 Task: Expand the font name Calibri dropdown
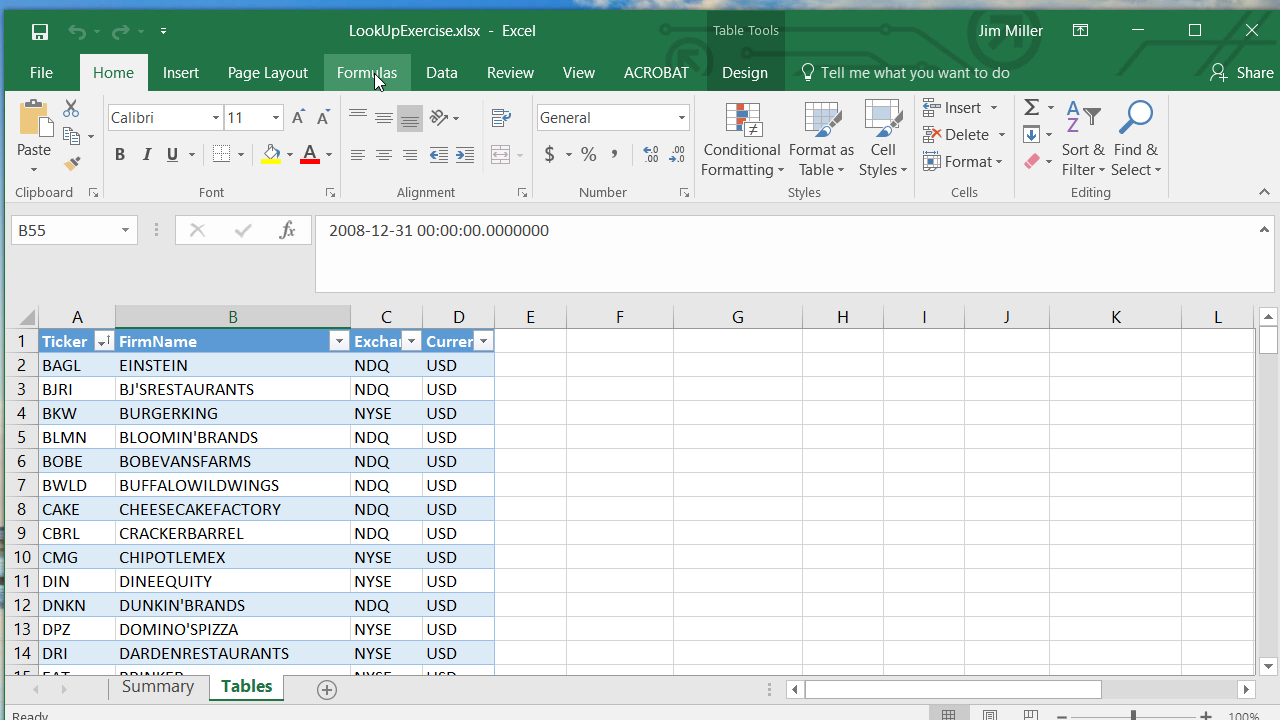tap(215, 118)
